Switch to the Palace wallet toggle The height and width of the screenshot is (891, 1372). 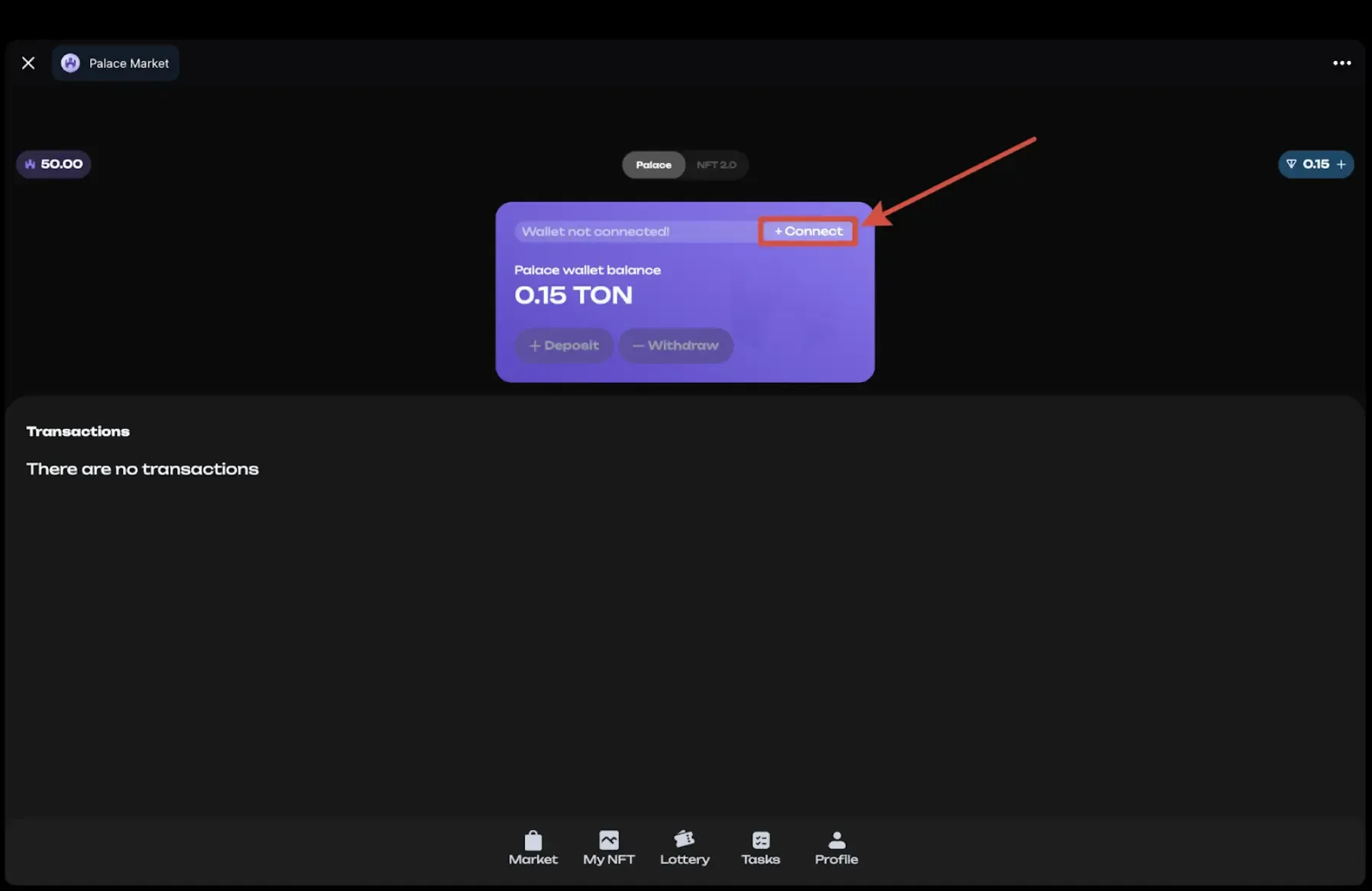pos(653,165)
